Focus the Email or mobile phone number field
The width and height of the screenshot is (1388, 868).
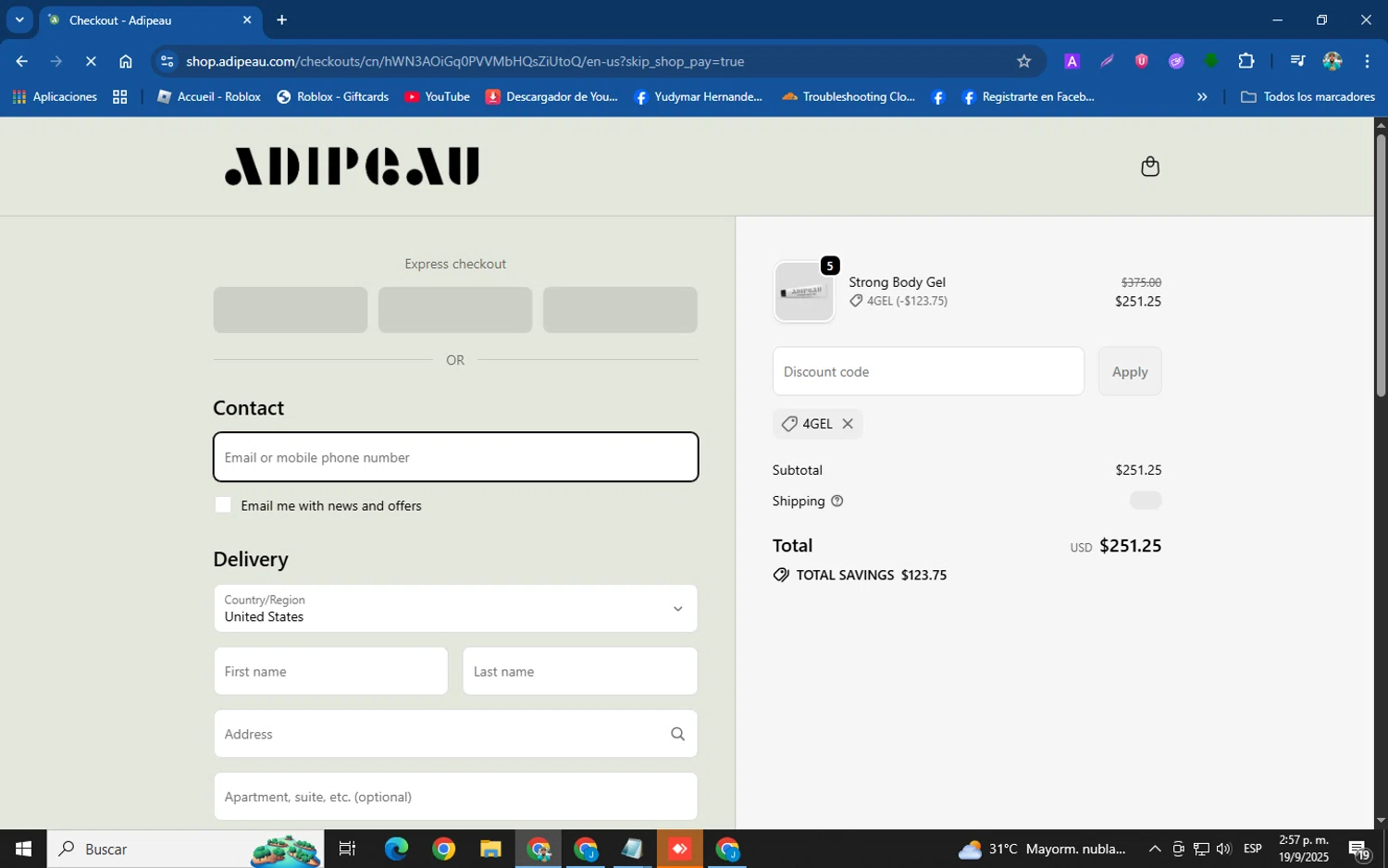[455, 457]
